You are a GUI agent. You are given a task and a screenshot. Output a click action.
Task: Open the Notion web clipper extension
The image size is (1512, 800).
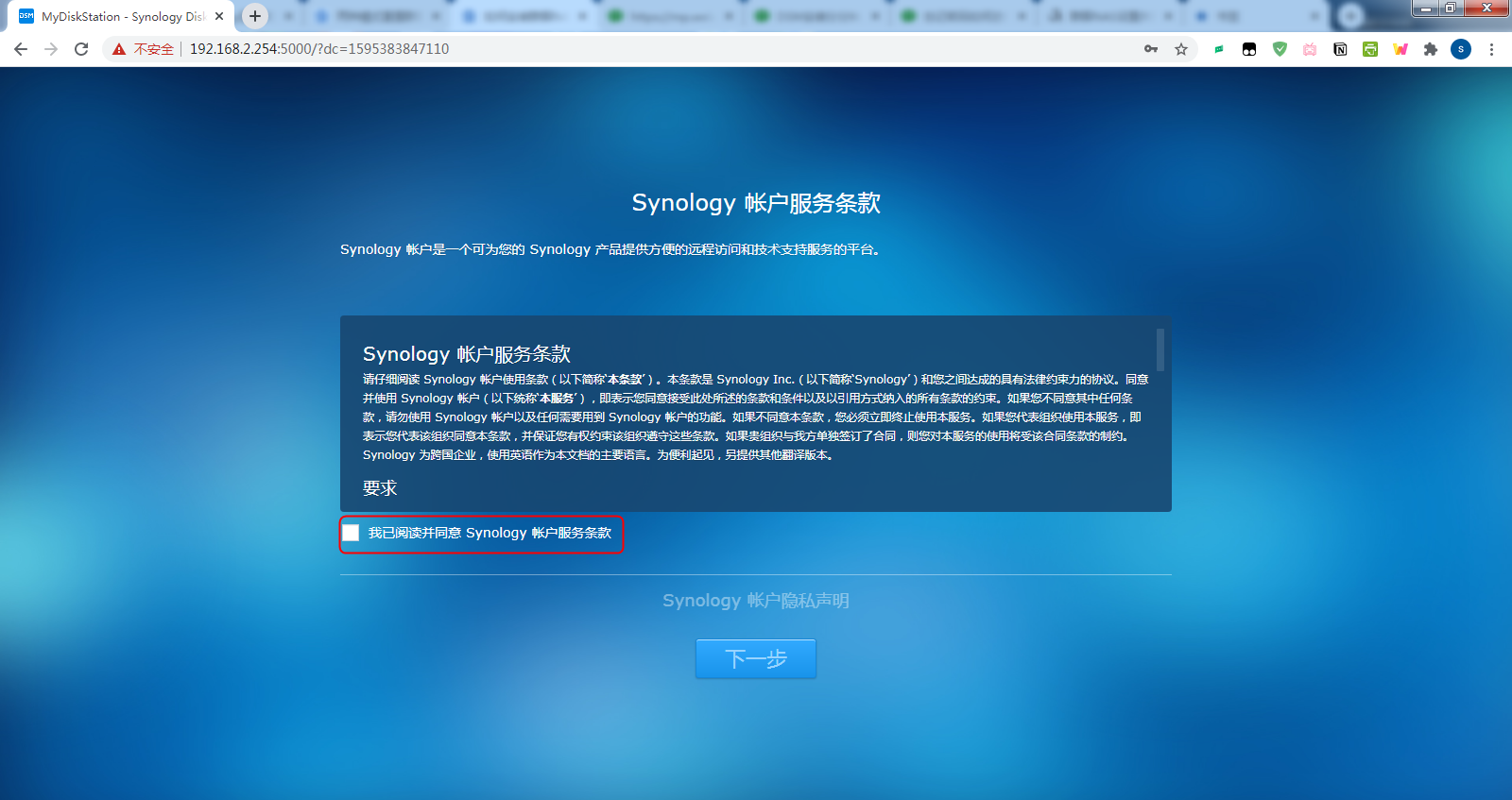(1340, 49)
